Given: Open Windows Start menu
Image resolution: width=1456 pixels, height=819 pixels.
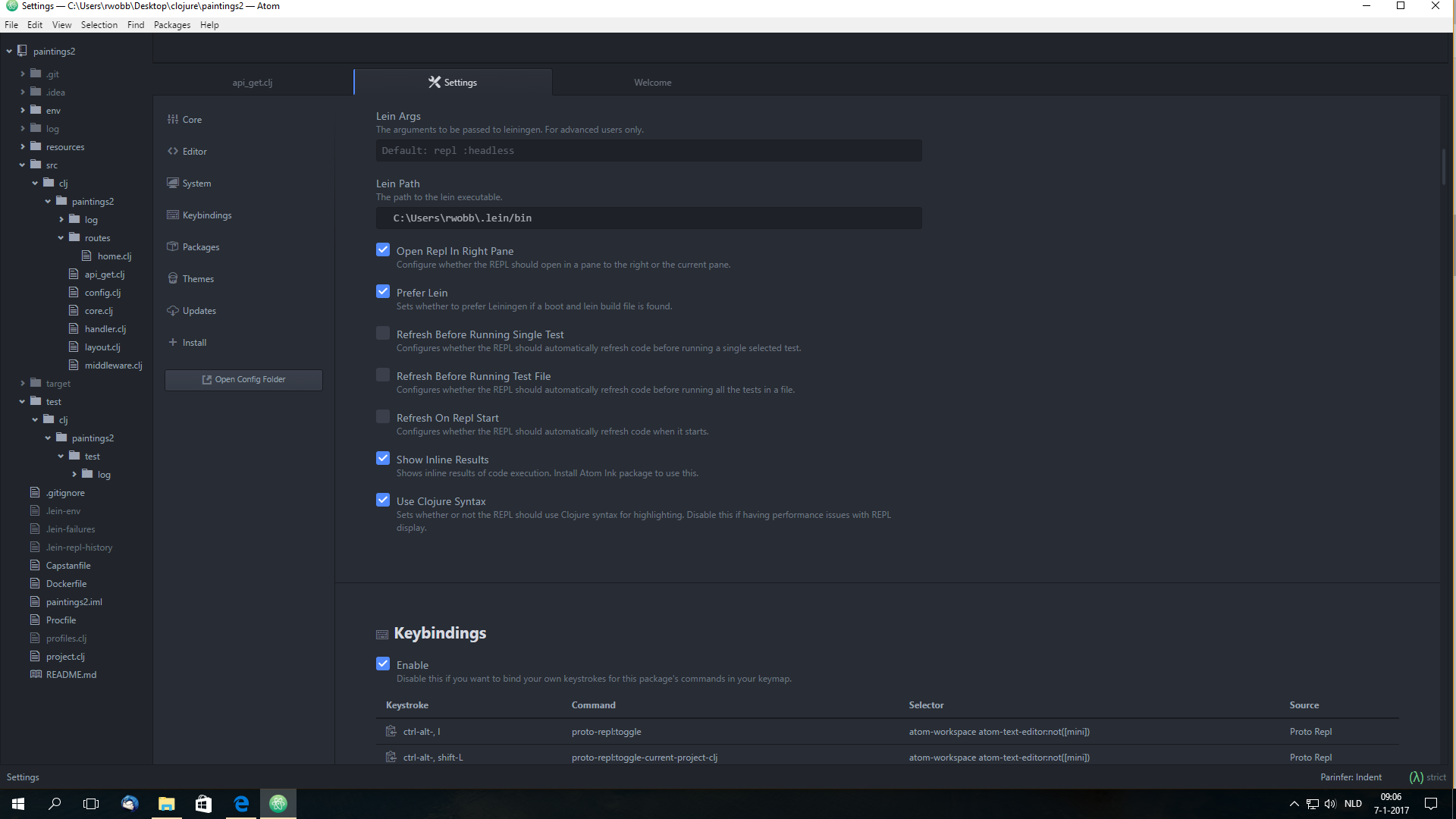Looking at the screenshot, I should tap(18, 804).
